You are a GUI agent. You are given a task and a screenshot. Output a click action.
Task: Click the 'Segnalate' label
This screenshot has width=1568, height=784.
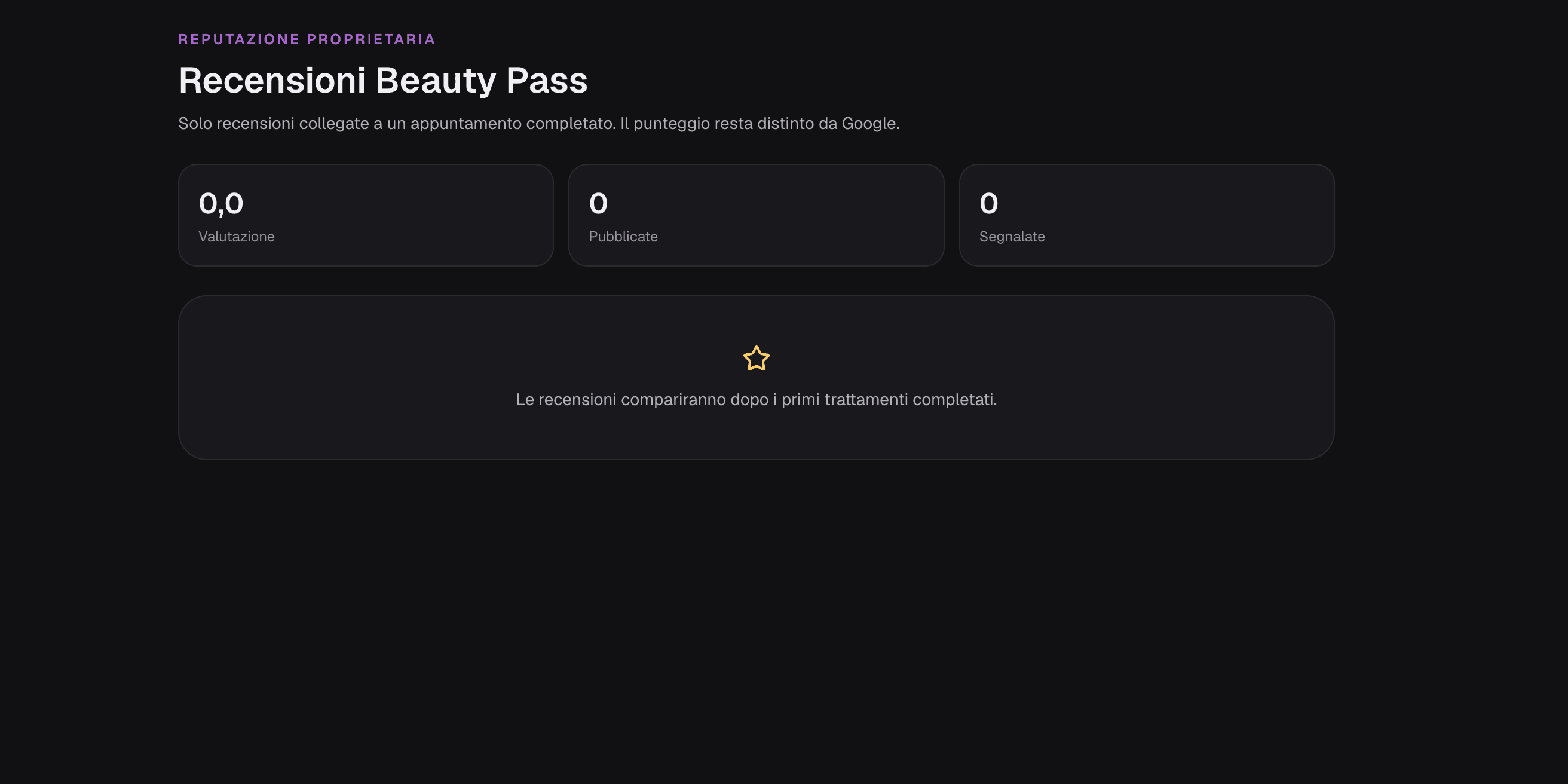(x=1012, y=237)
